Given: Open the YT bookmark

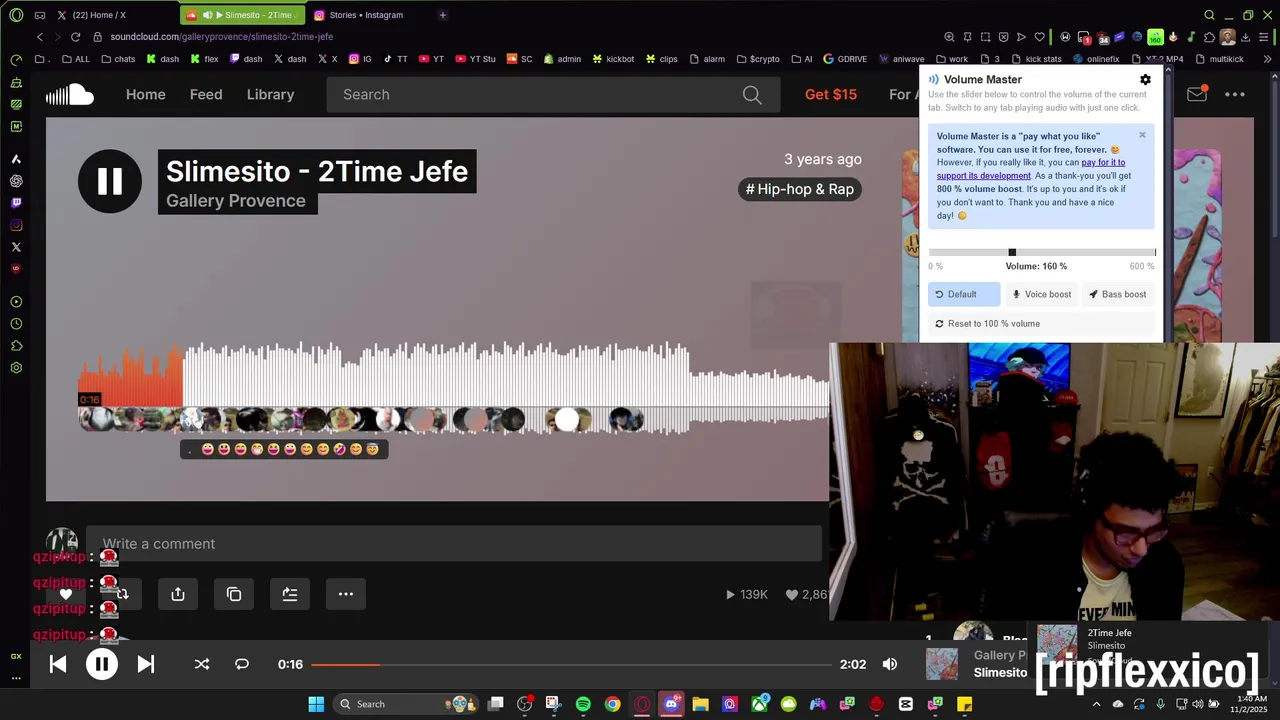Looking at the screenshot, I should pyautogui.click(x=431, y=59).
